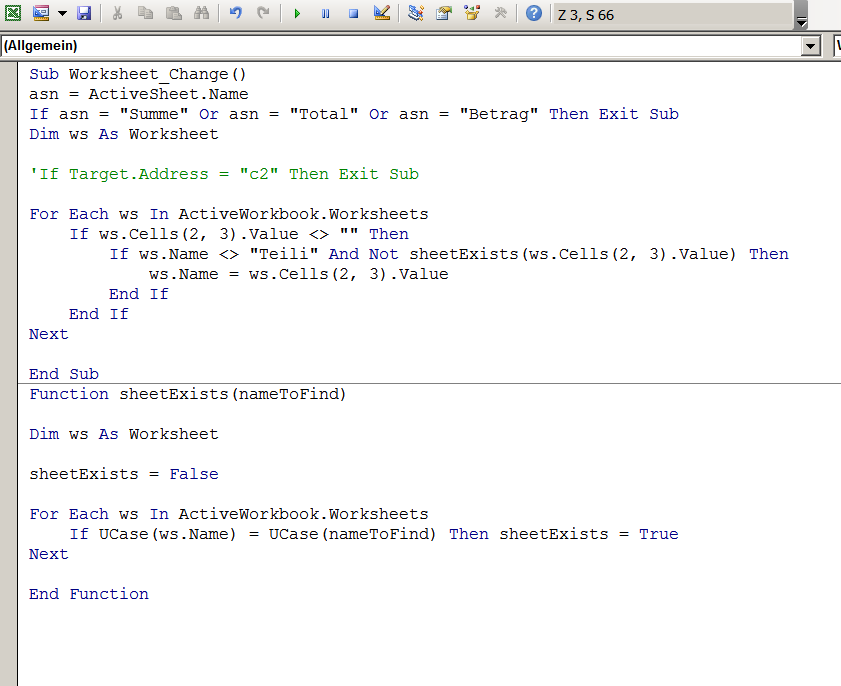Click the green commented Target.Address line
The height and width of the screenshot is (686, 841).
coord(224,174)
